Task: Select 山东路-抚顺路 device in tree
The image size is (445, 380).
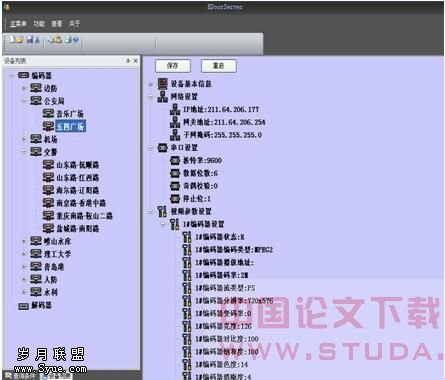Action: pos(78,165)
